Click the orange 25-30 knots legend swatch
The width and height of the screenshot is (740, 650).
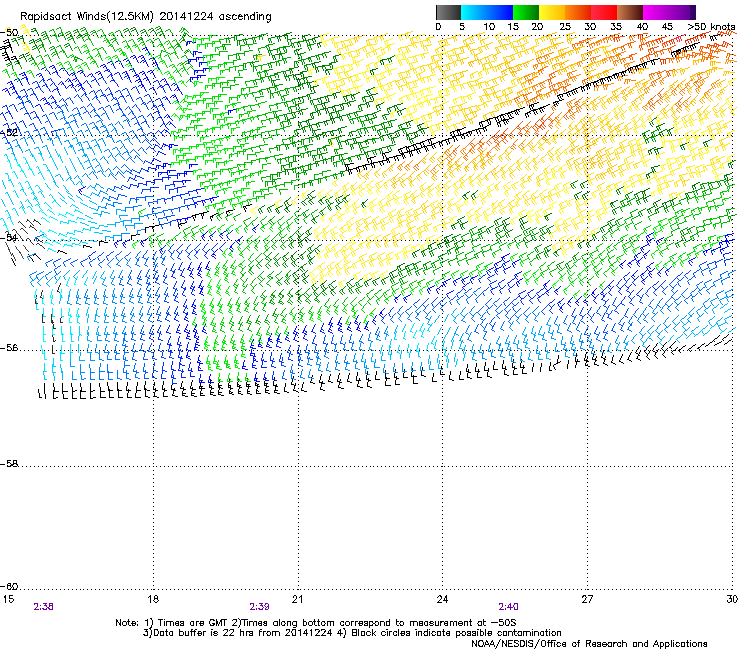pyautogui.click(x=578, y=12)
